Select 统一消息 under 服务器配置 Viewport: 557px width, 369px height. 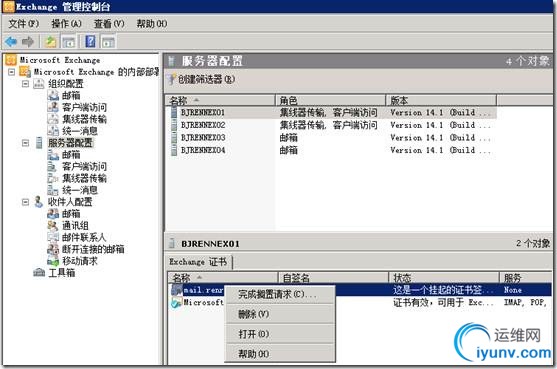coord(80,190)
